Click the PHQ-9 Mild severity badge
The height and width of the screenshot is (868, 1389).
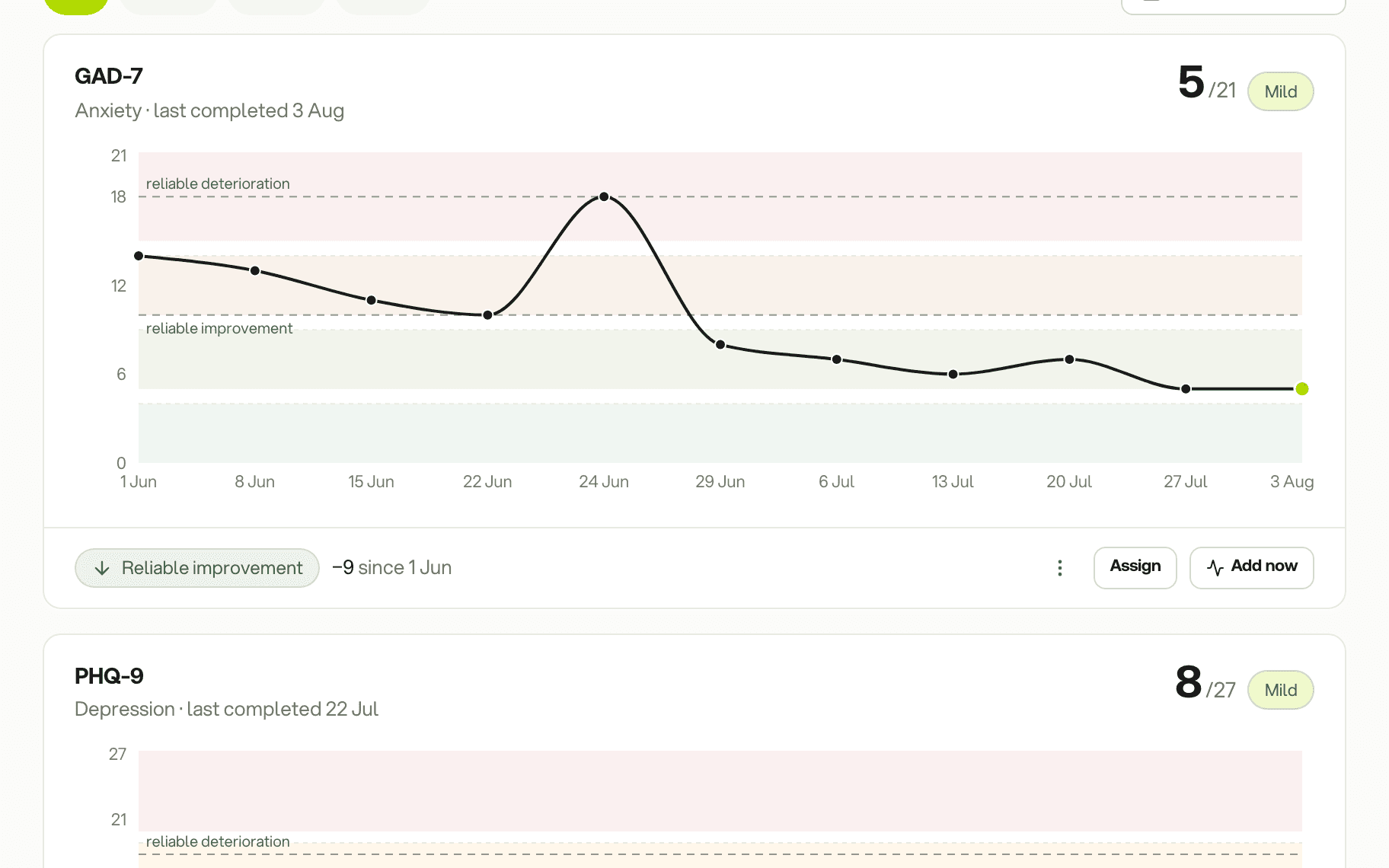coord(1280,690)
